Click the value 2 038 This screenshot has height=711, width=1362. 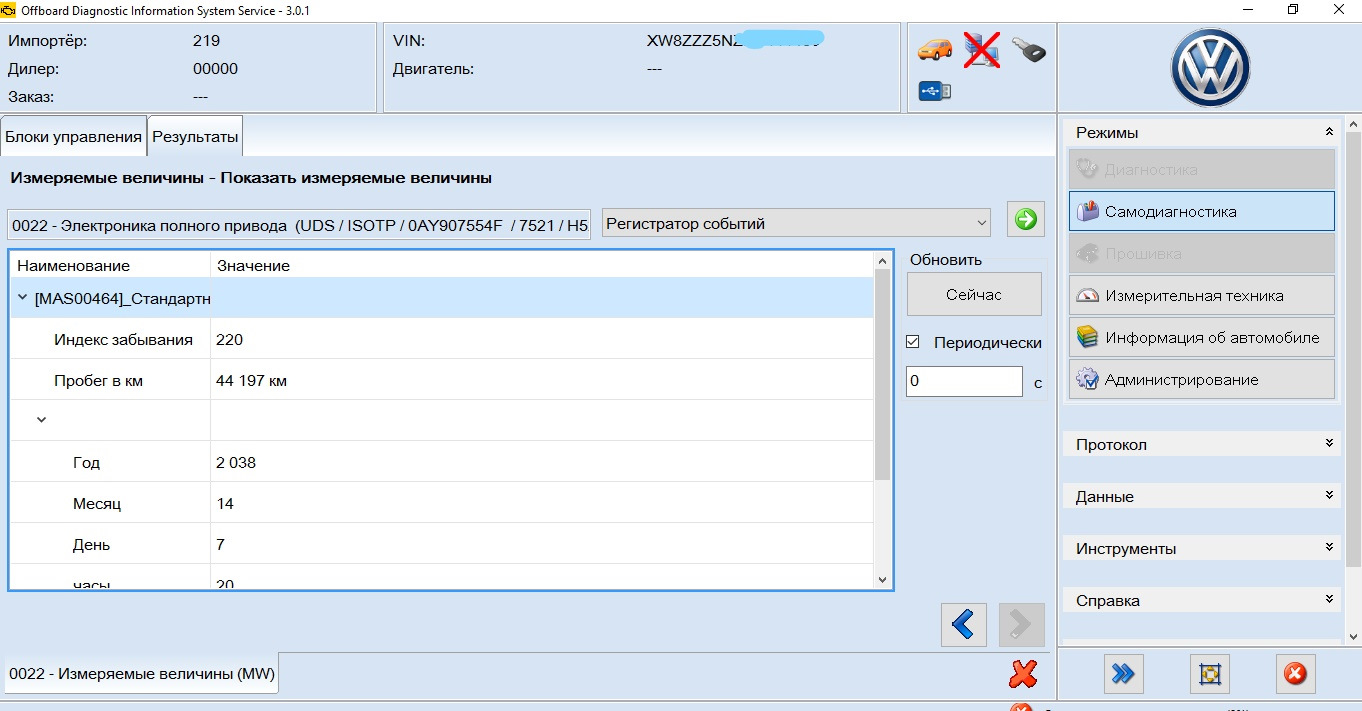(x=236, y=463)
